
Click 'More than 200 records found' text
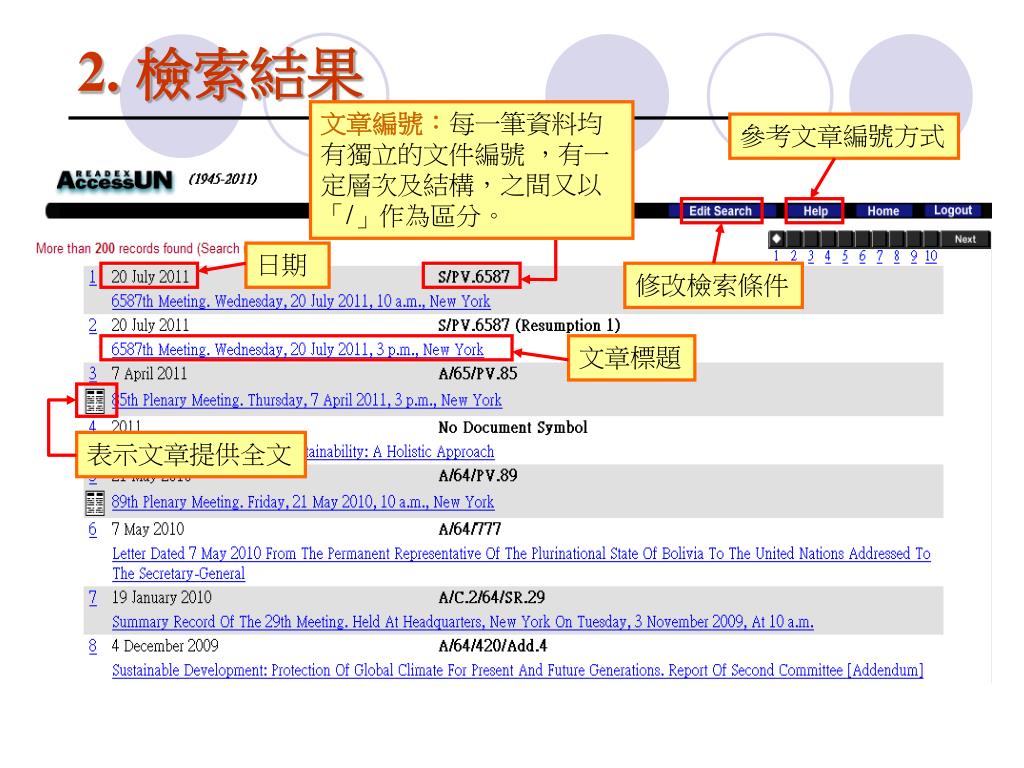(114, 248)
